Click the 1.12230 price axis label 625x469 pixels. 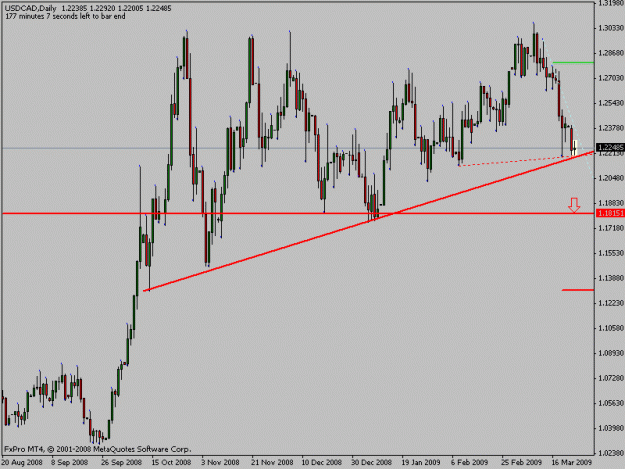(611, 303)
